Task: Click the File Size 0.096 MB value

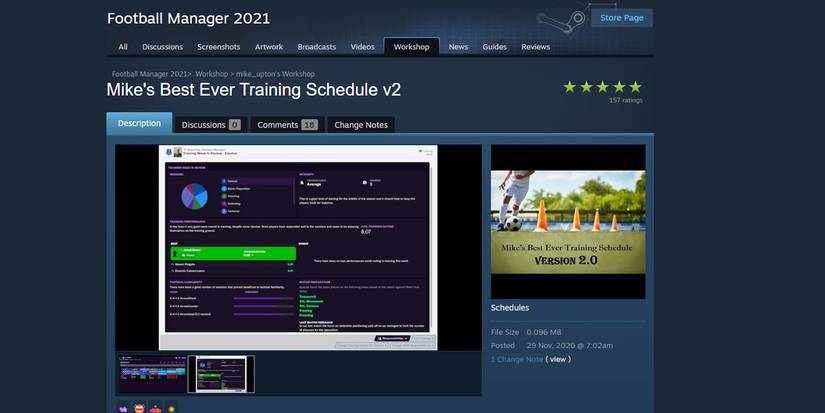Action: [544, 333]
